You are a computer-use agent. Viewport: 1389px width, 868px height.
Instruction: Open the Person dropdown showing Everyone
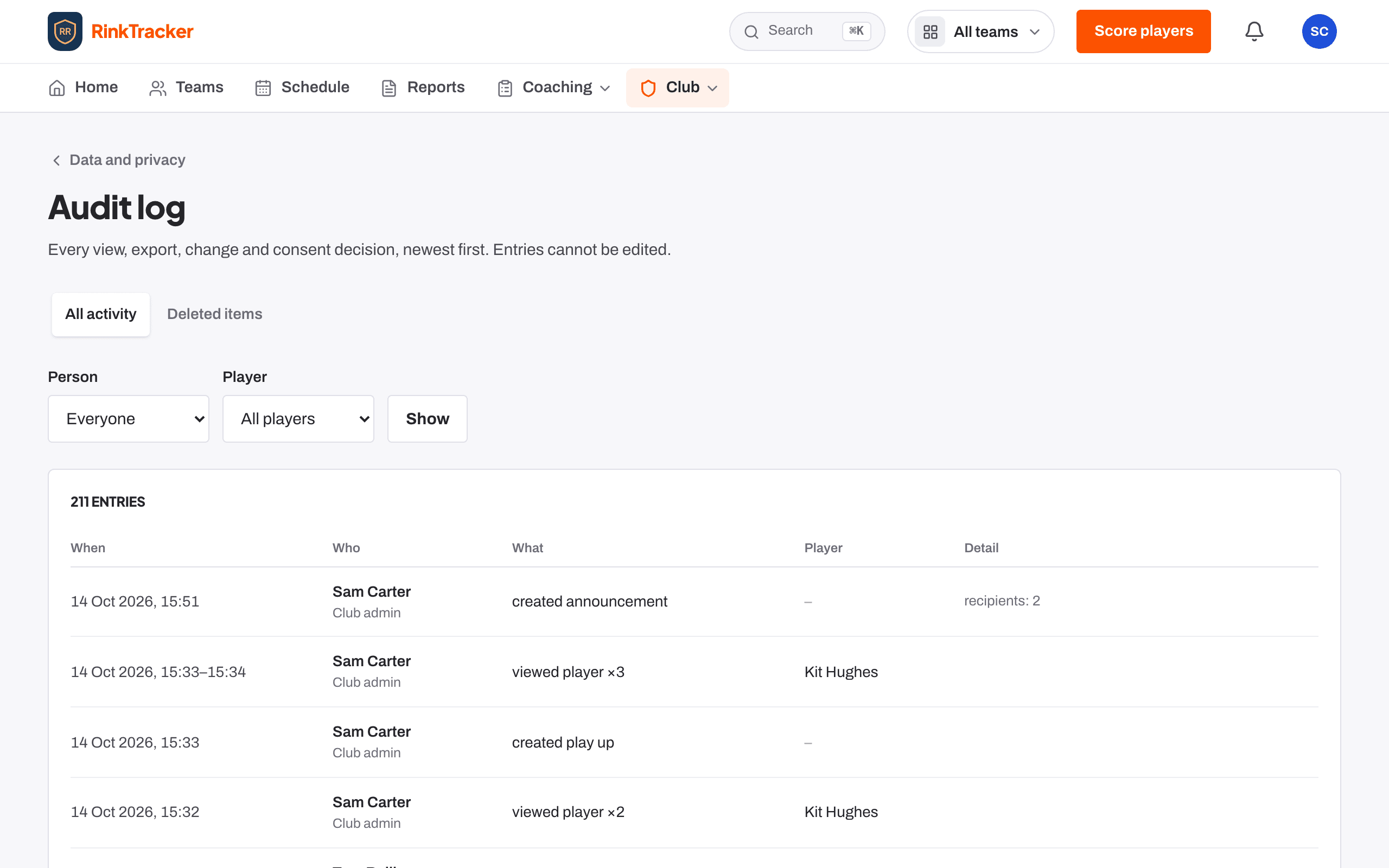129,418
